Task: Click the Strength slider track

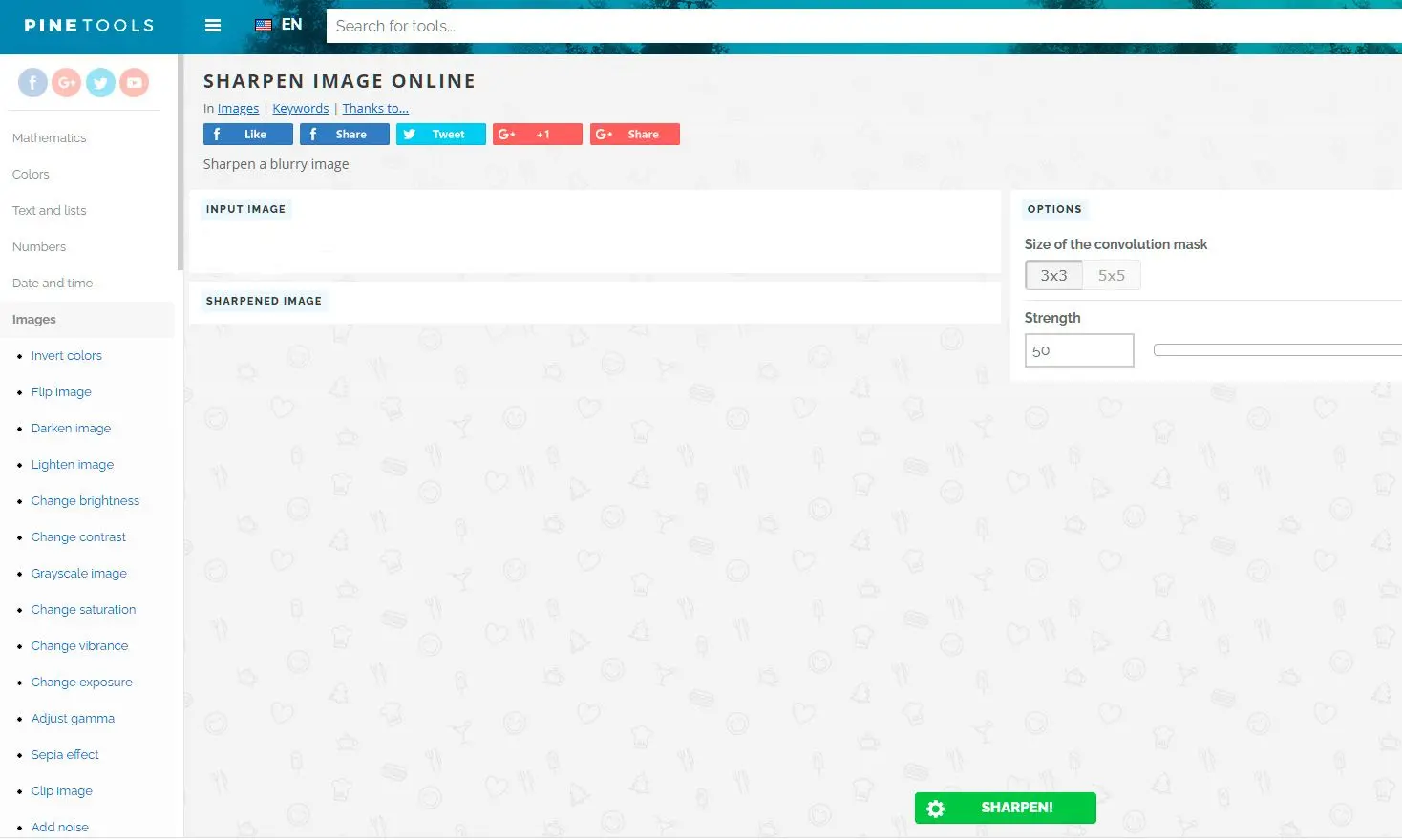Action: [x=1276, y=350]
